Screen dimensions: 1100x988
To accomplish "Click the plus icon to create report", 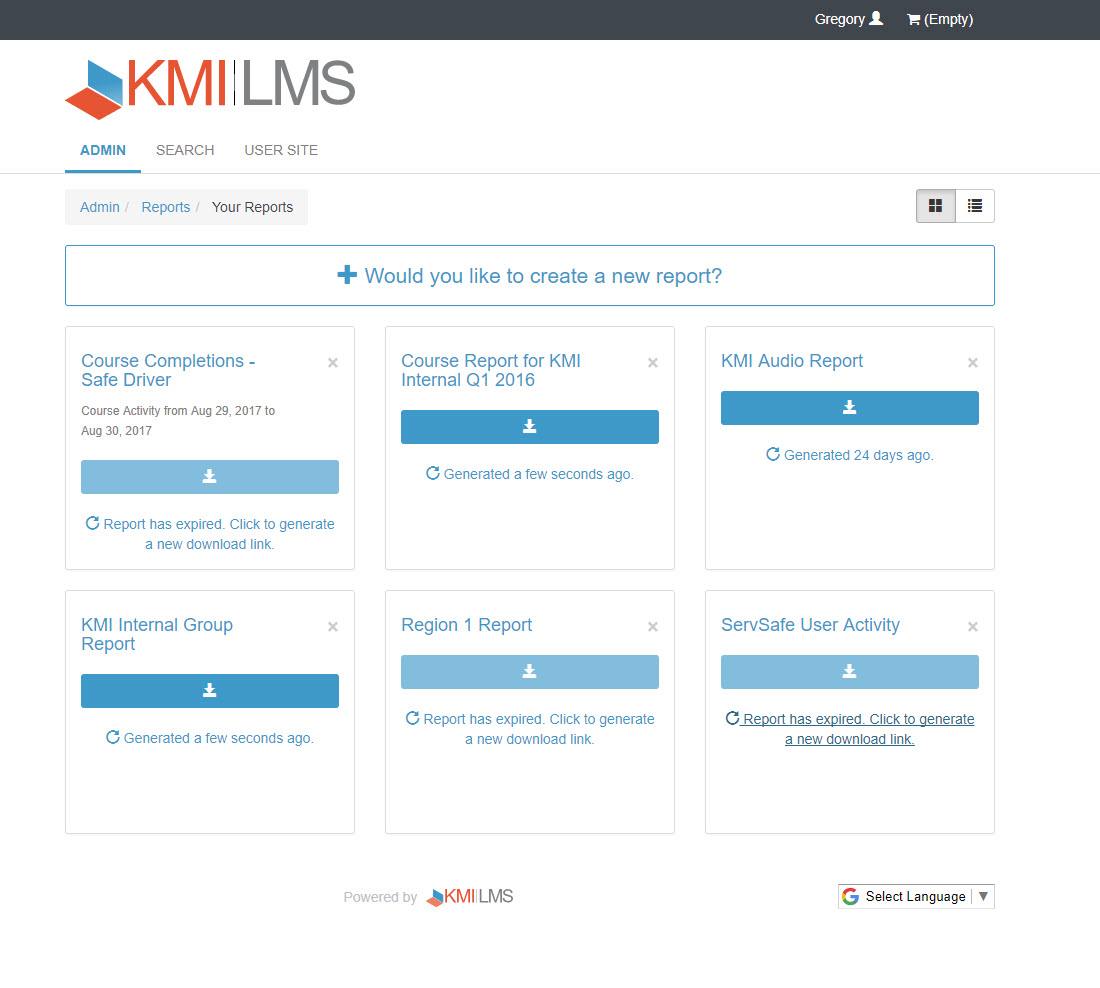I will [347, 275].
